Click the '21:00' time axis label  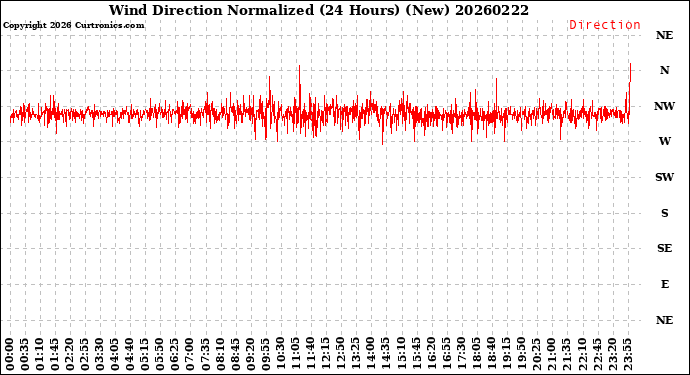(x=551, y=354)
